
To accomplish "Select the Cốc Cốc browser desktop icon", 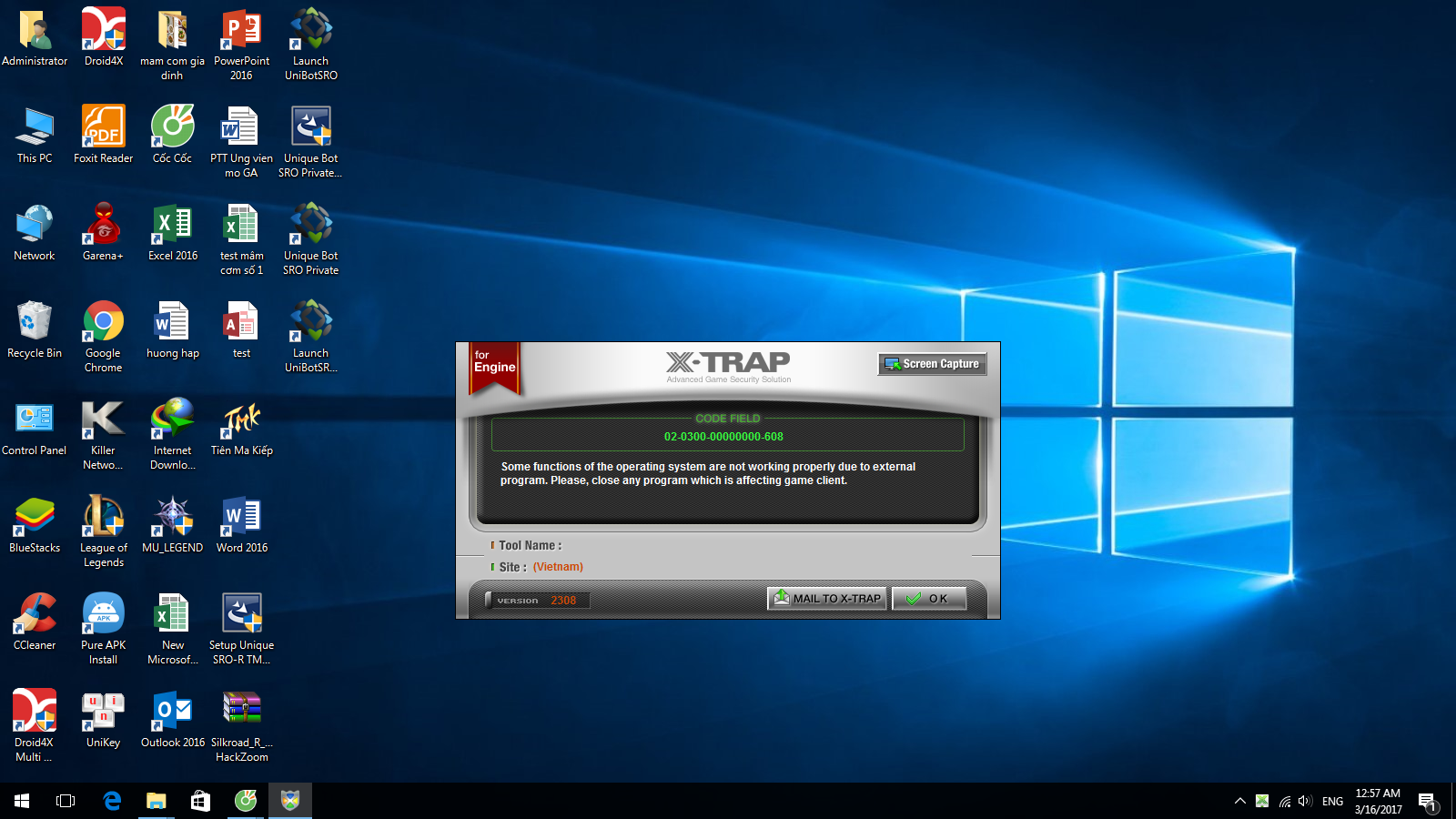I will coord(172,136).
